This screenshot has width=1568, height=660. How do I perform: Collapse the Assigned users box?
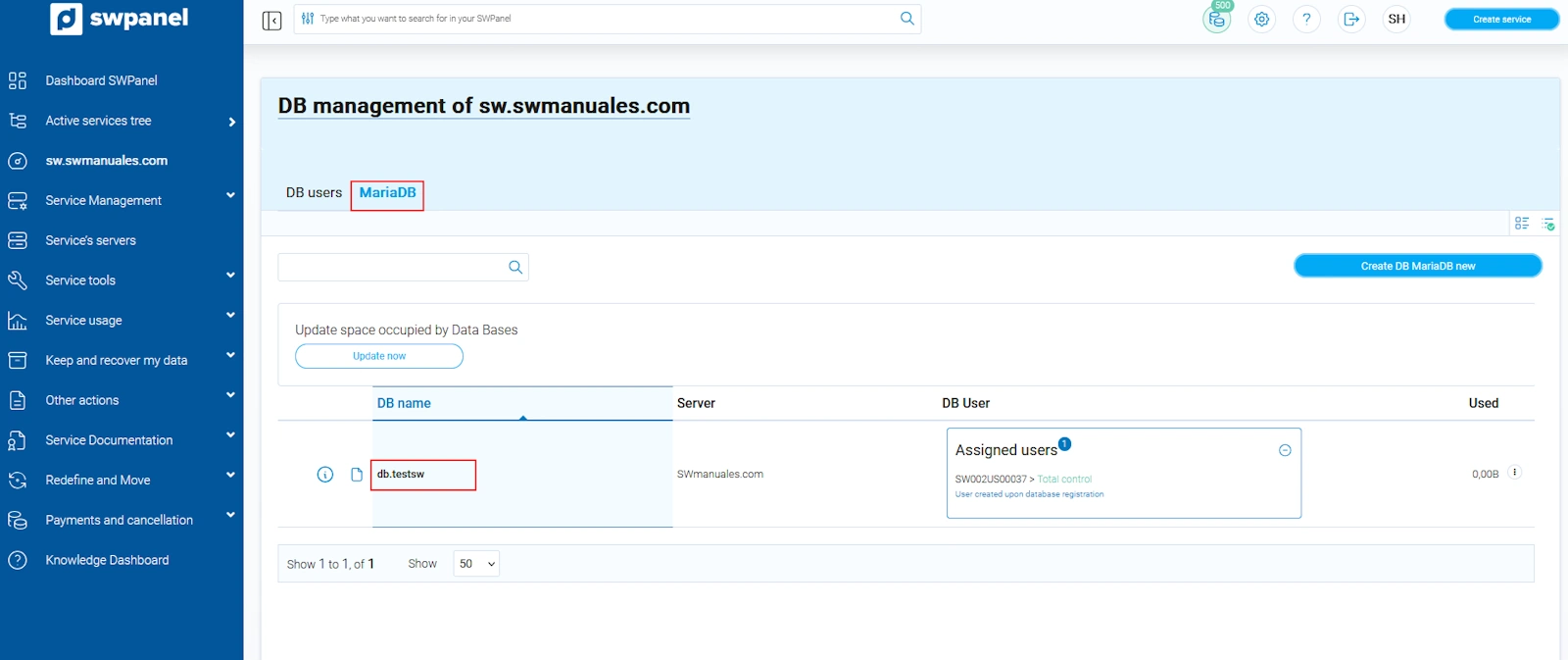(1285, 450)
